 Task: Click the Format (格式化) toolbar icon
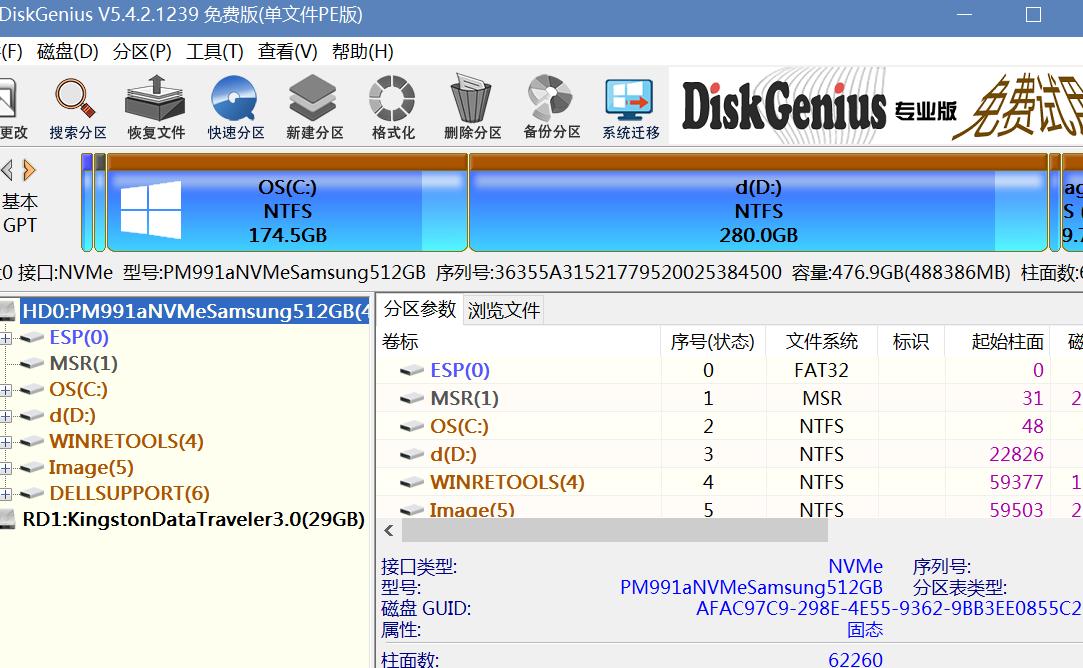[392, 107]
